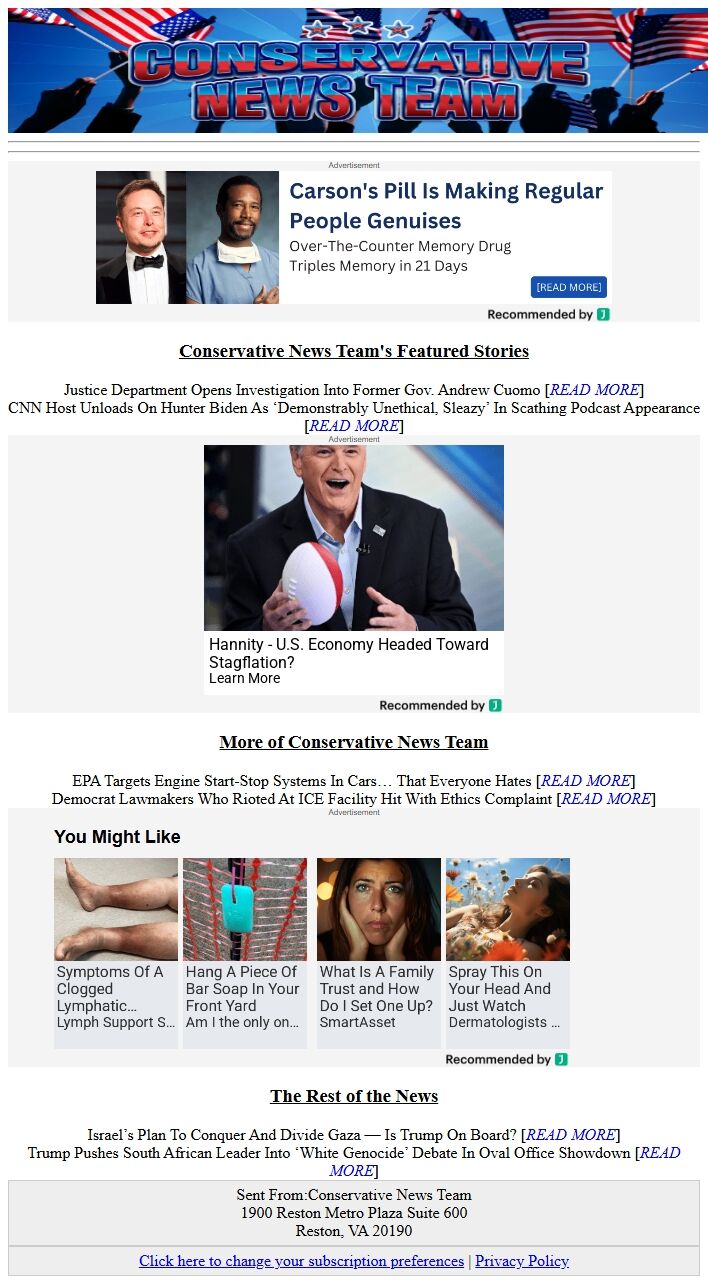Open READ MORE for ICE facility ethics complaint
This screenshot has width=708, height=1285.
(607, 799)
